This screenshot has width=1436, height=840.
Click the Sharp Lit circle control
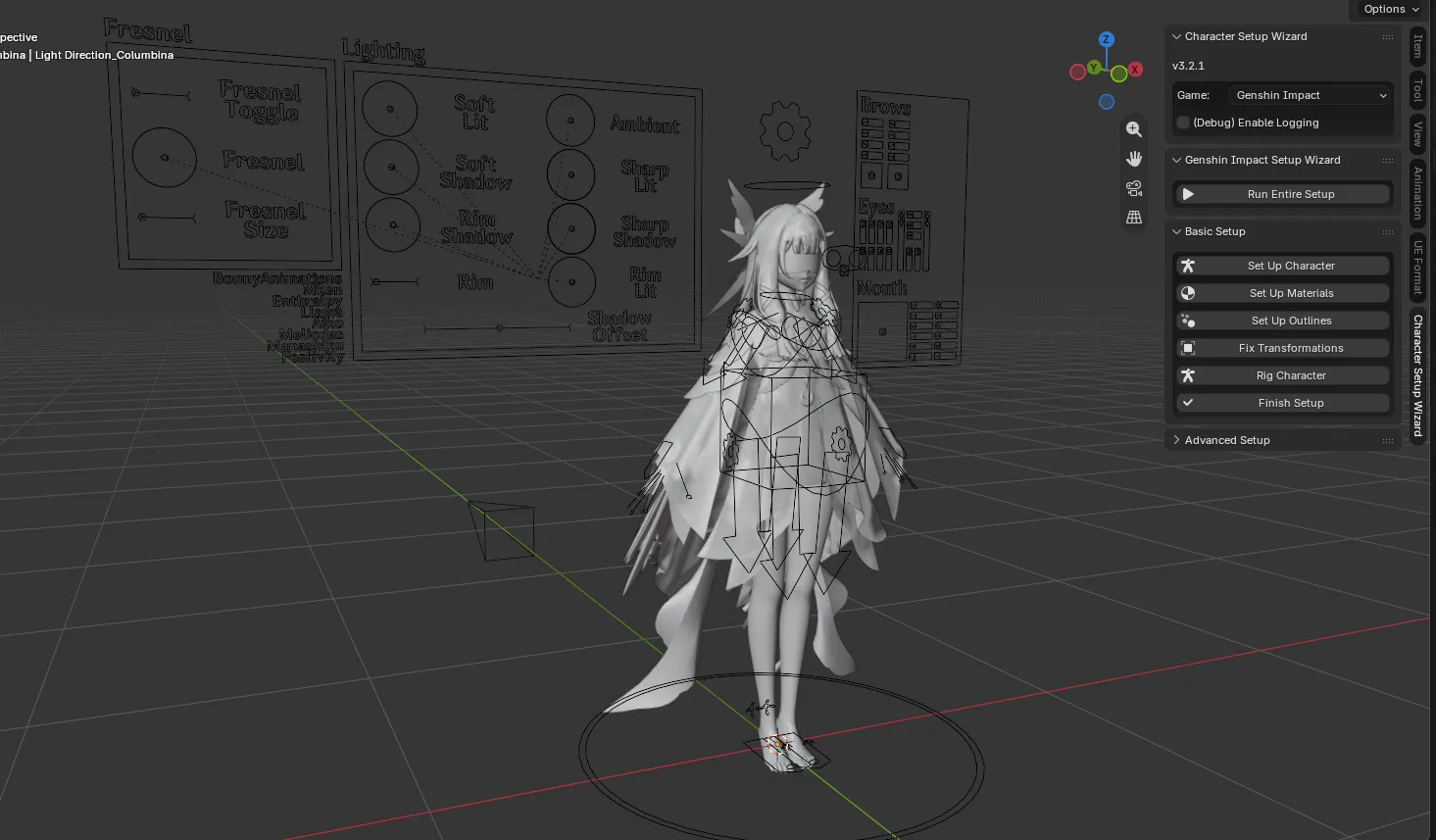coord(570,174)
